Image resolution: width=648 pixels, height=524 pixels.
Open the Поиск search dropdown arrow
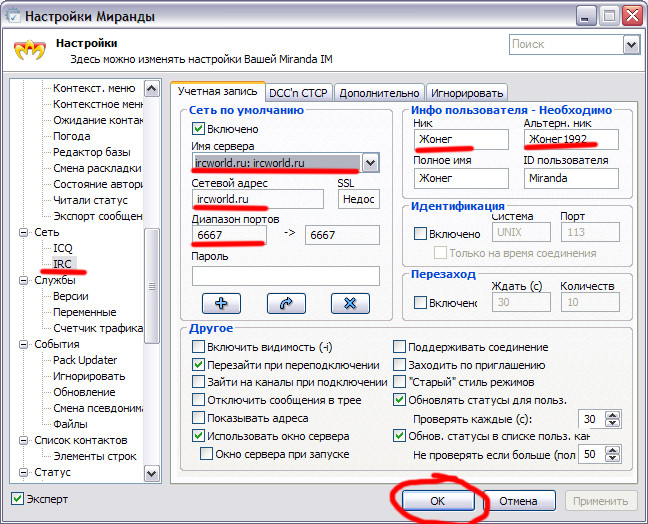pos(631,45)
